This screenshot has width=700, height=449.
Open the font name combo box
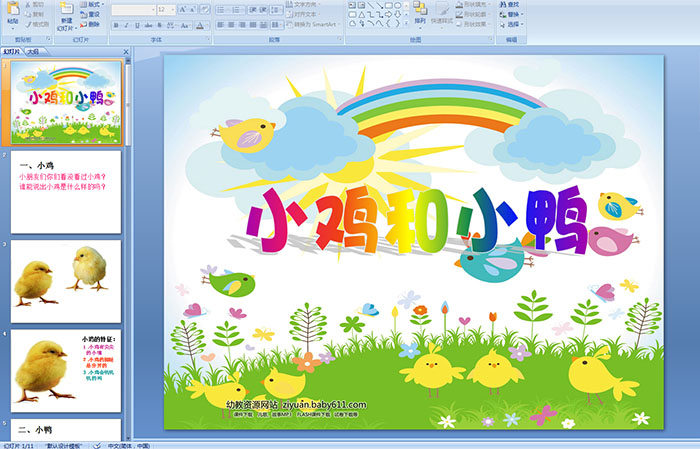pos(134,10)
